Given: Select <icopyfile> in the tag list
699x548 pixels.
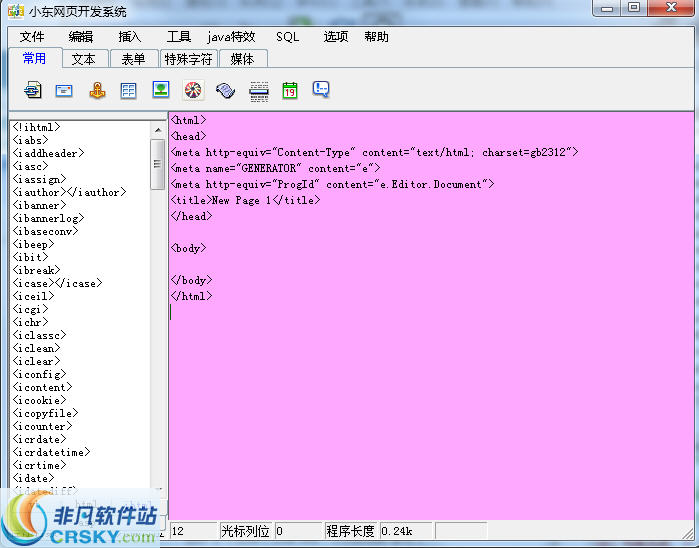Looking at the screenshot, I should 45,413.
